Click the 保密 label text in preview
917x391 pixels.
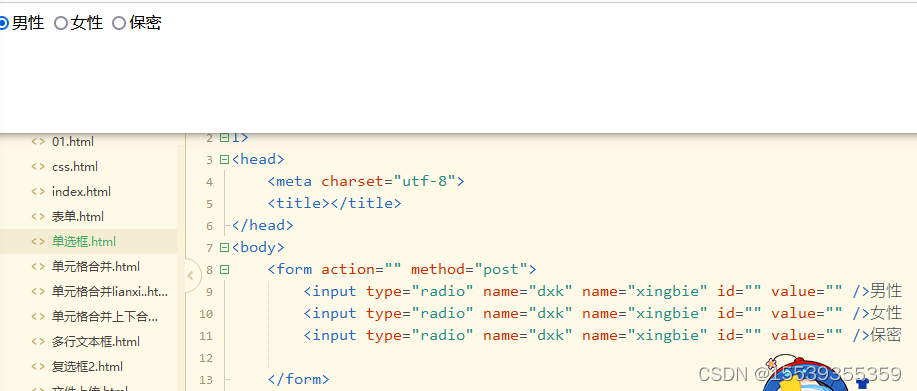pyautogui.click(x=145, y=23)
